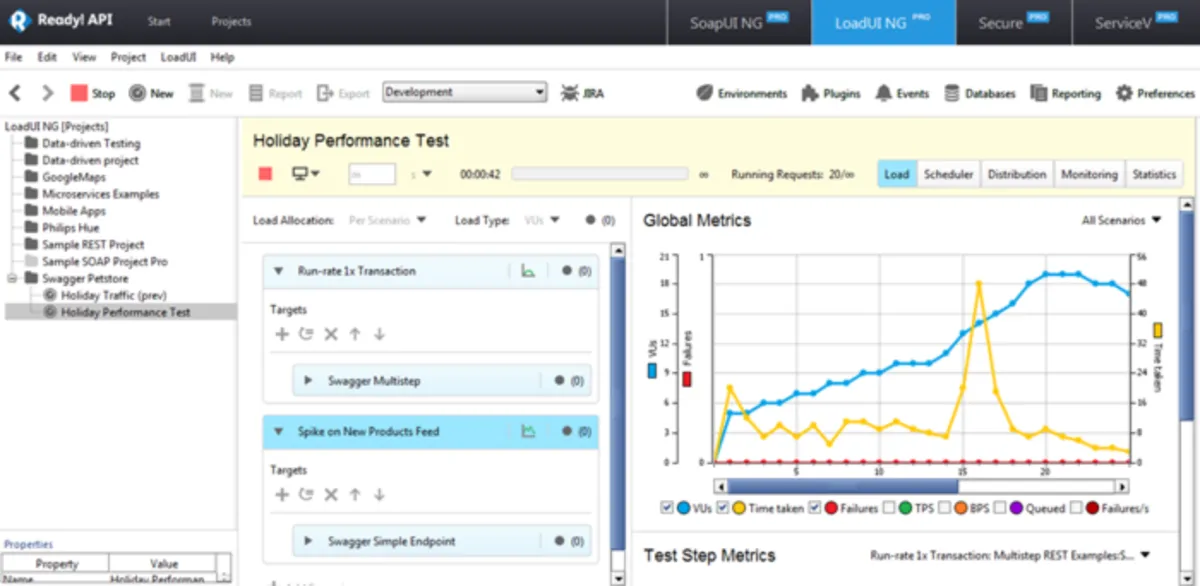Open the duration unit dropdown
The width and height of the screenshot is (1200, 586).
pyautogui.click(x=421, y=174)
